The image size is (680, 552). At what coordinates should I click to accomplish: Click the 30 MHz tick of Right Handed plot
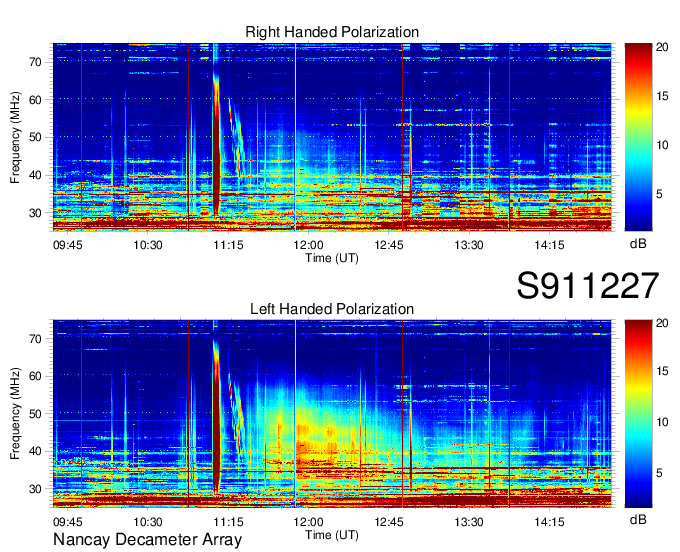coord(36,213)
